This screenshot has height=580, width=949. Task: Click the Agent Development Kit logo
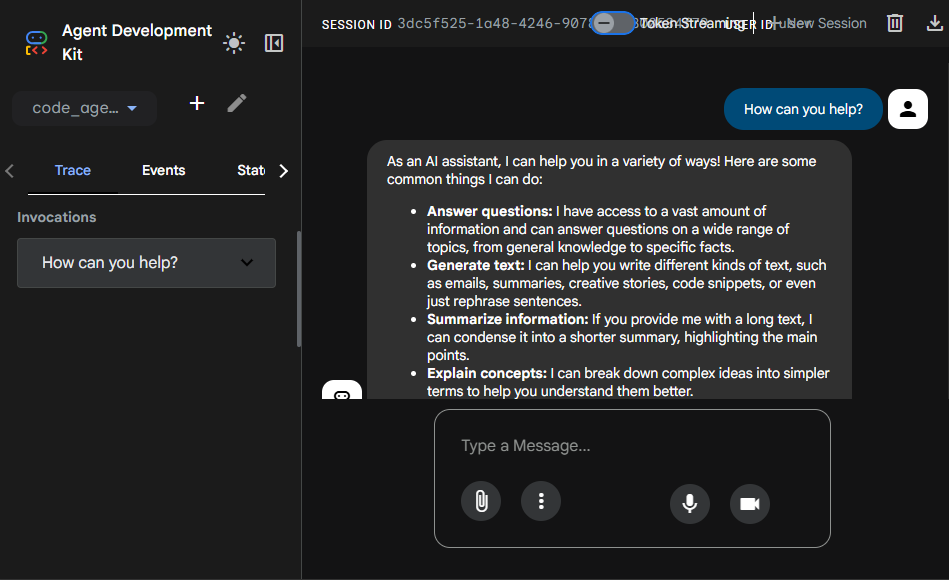36,42
